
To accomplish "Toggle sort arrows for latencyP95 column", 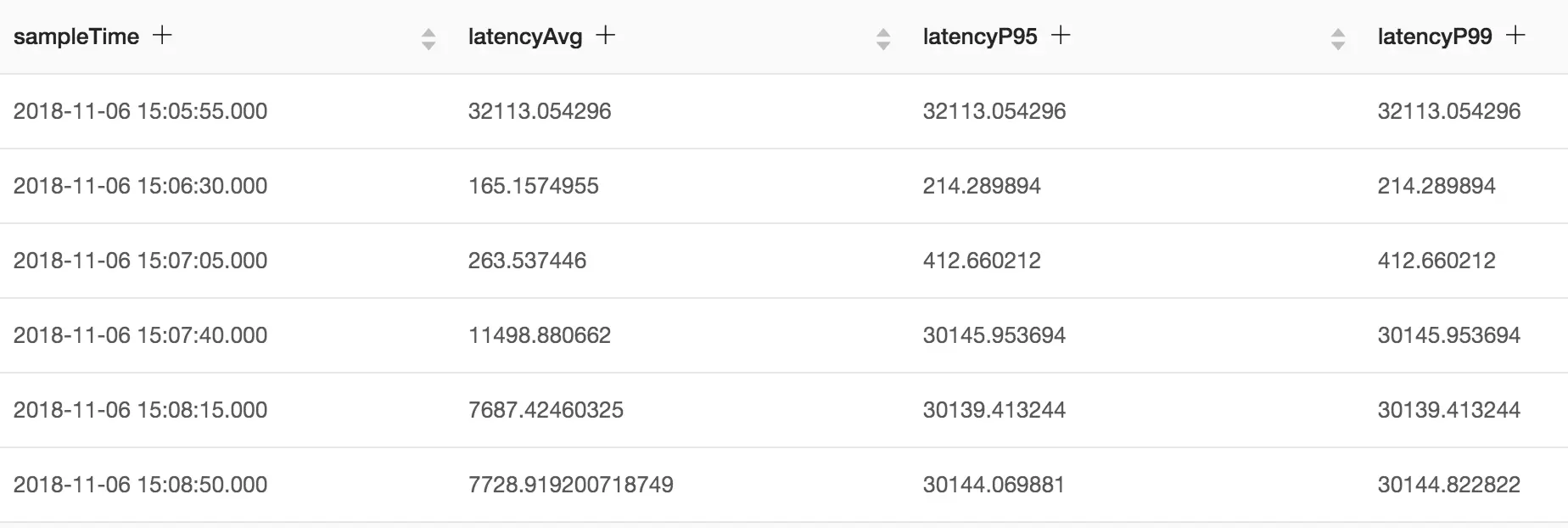I will 1338,39.
